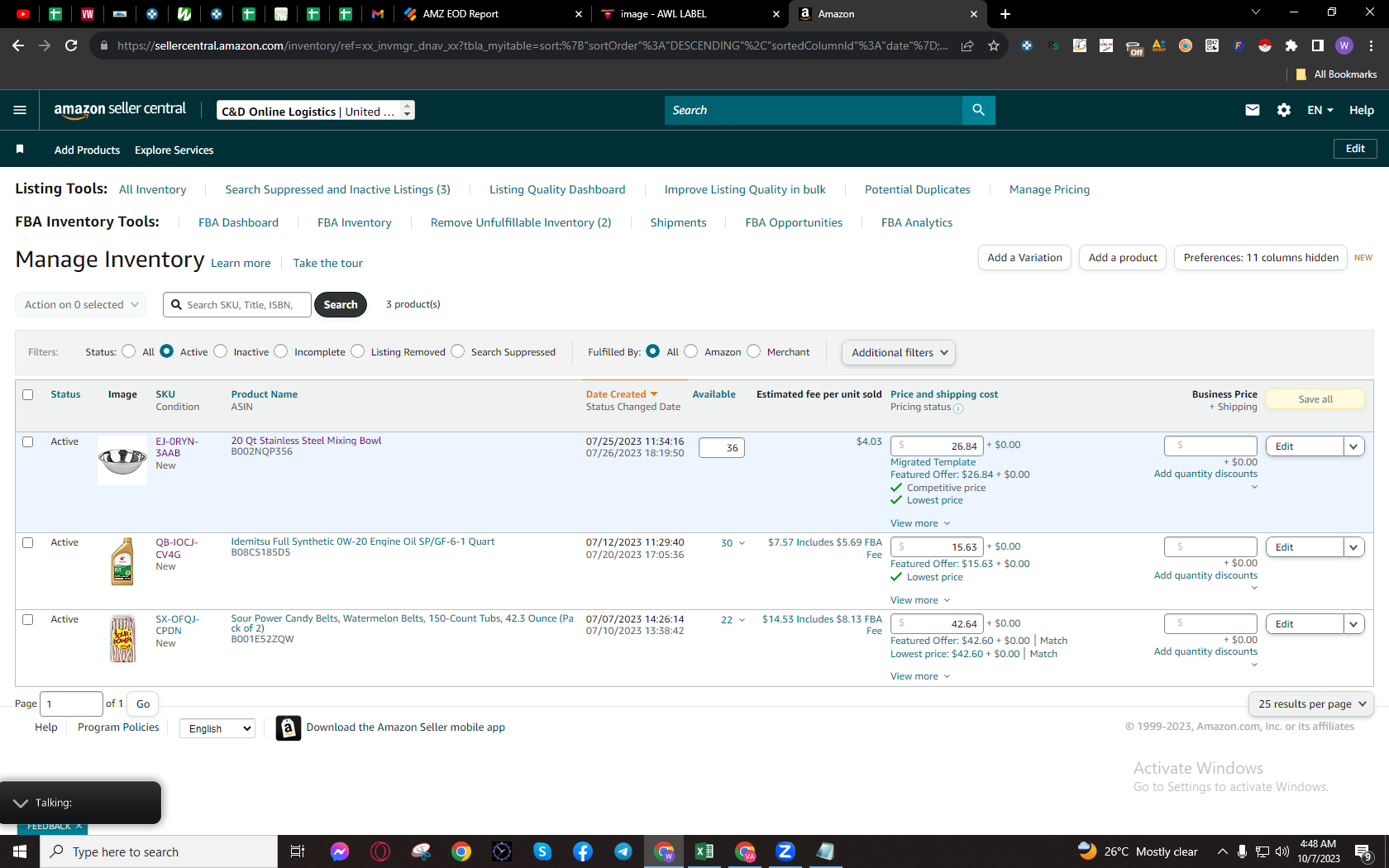The width and height of the screenshot is (1389, 868).
Task: Bookmark this page with the star icon
Action: tap(994, 45)
